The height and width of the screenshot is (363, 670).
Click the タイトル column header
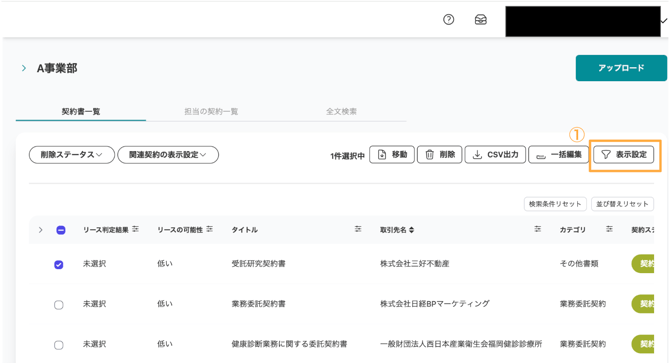point(244,230)
